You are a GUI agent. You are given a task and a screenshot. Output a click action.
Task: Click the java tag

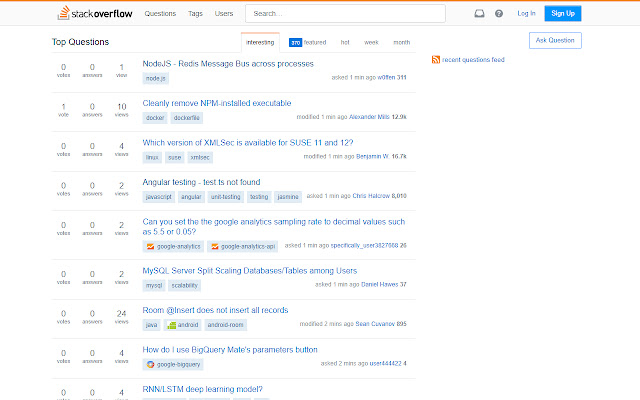click(x=151, y=325)
